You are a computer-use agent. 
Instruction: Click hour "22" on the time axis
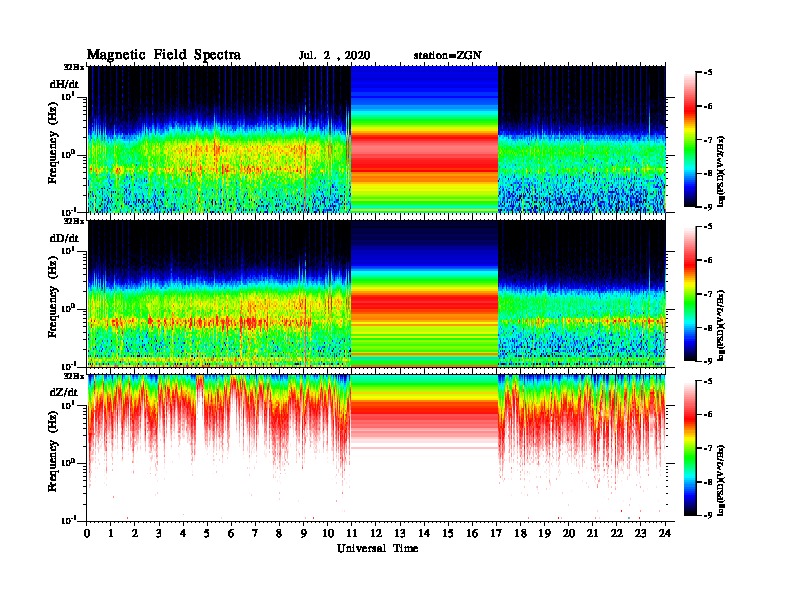[617, 533]
